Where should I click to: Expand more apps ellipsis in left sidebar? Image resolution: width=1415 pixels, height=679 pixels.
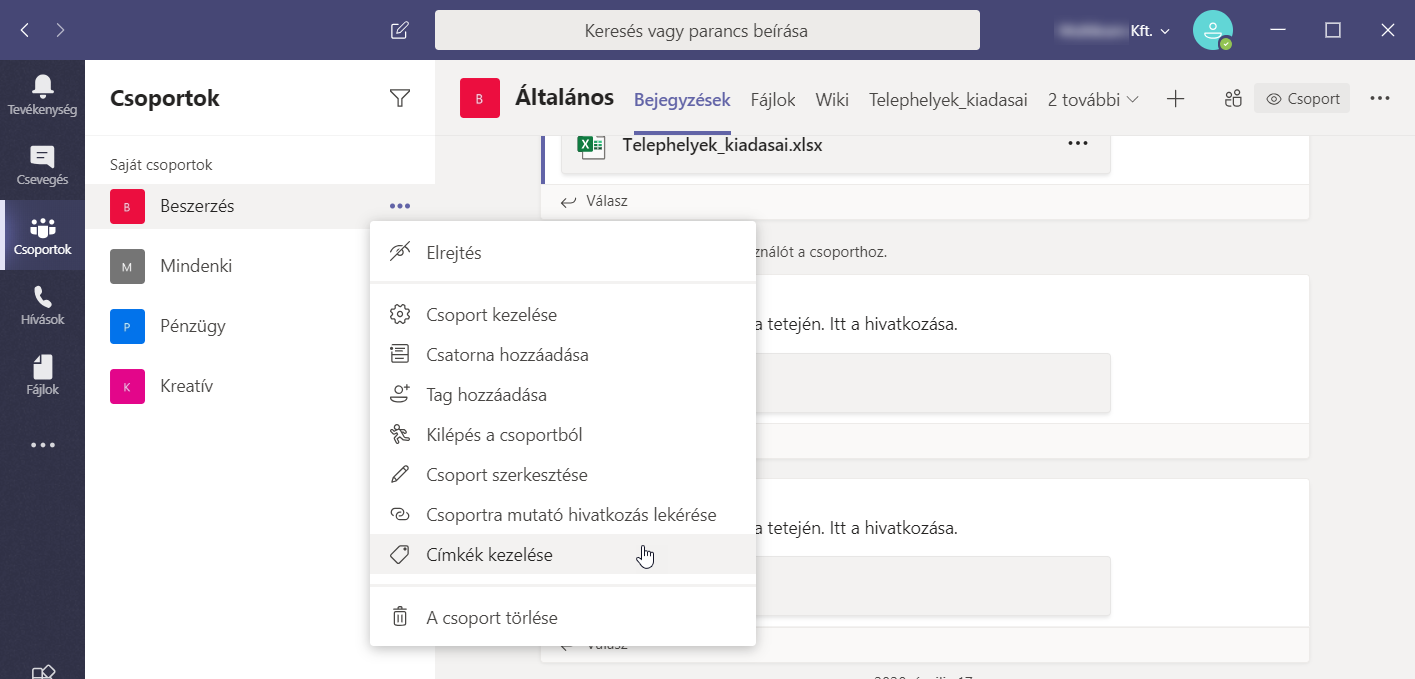[42, 445]
